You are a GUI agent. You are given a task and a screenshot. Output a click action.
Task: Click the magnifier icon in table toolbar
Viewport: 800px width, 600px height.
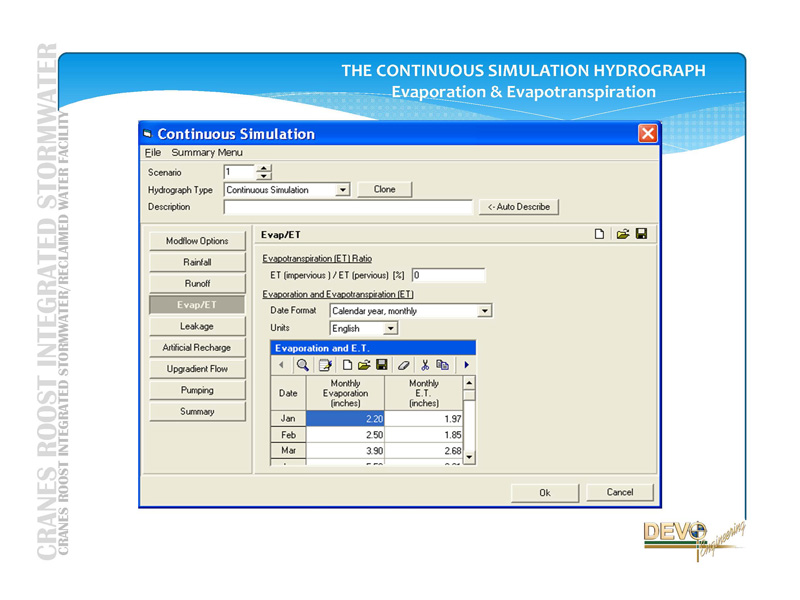click(x=303, y=366)
